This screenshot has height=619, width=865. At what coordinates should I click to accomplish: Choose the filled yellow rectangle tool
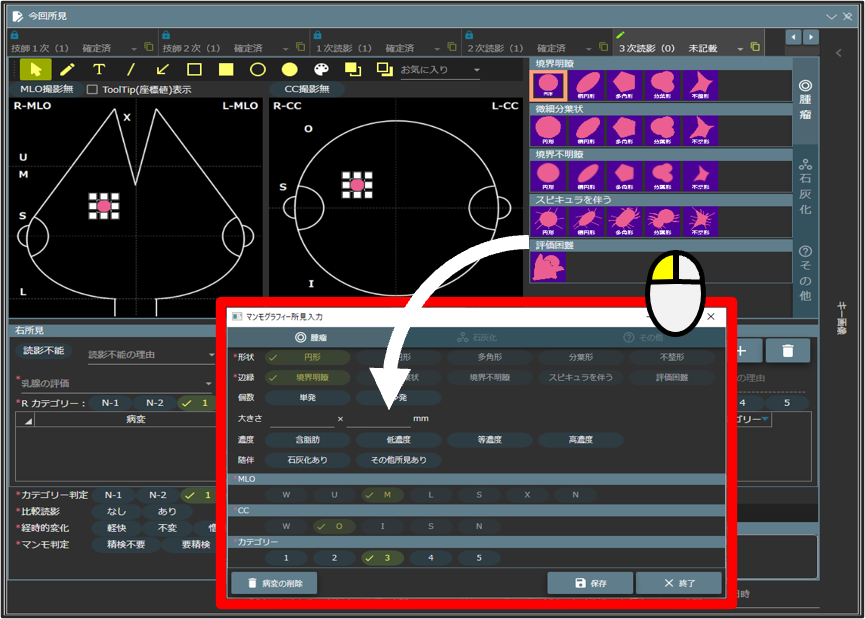tap(226, 70)
